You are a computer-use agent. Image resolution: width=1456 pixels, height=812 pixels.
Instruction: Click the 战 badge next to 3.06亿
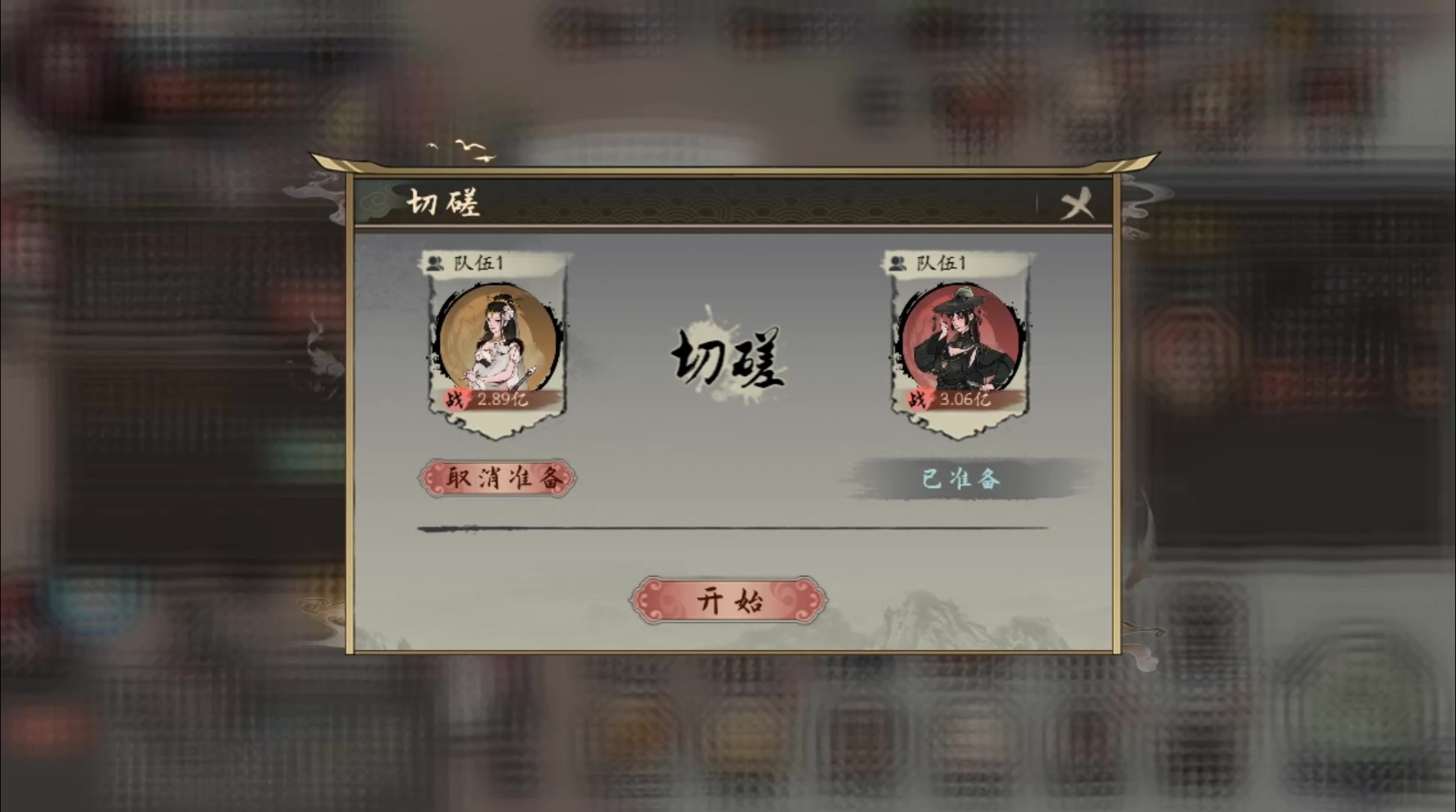[917, 399]
